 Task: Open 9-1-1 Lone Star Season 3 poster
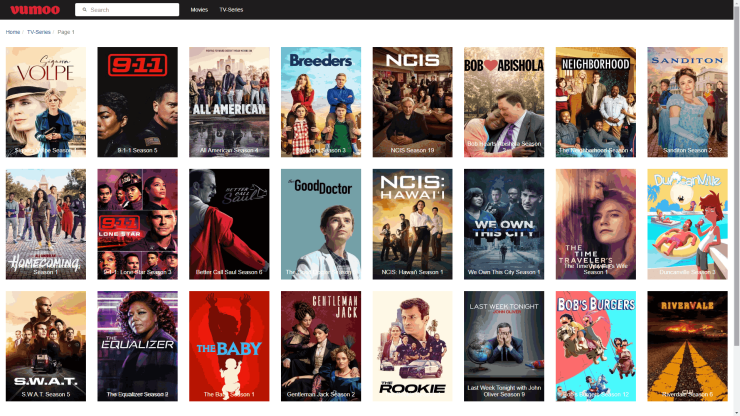(138, 224)
